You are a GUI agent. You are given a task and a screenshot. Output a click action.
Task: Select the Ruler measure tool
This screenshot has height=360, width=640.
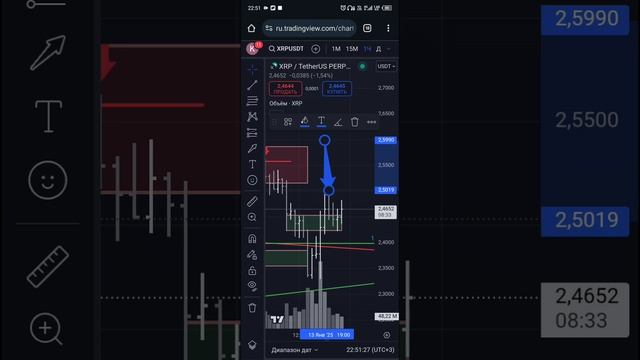252,201
